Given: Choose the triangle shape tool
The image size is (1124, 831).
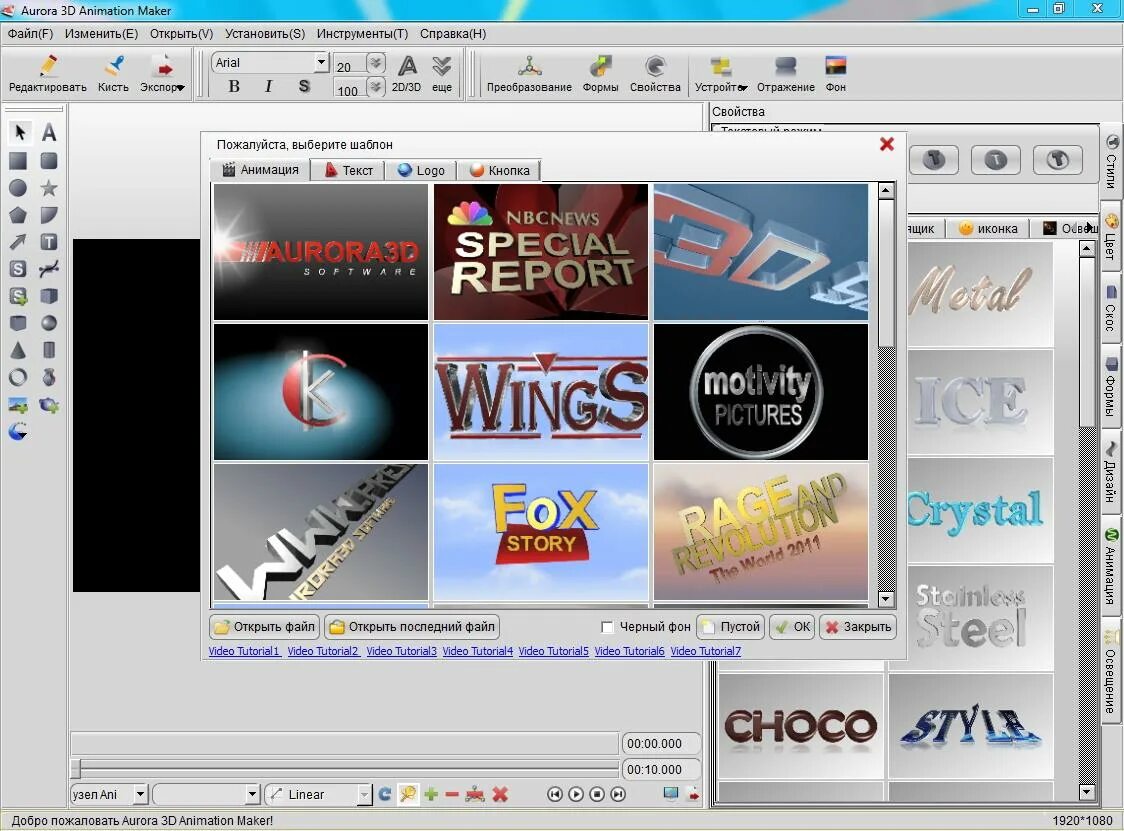Looking at the screenshot, I should tap(18, 350).
